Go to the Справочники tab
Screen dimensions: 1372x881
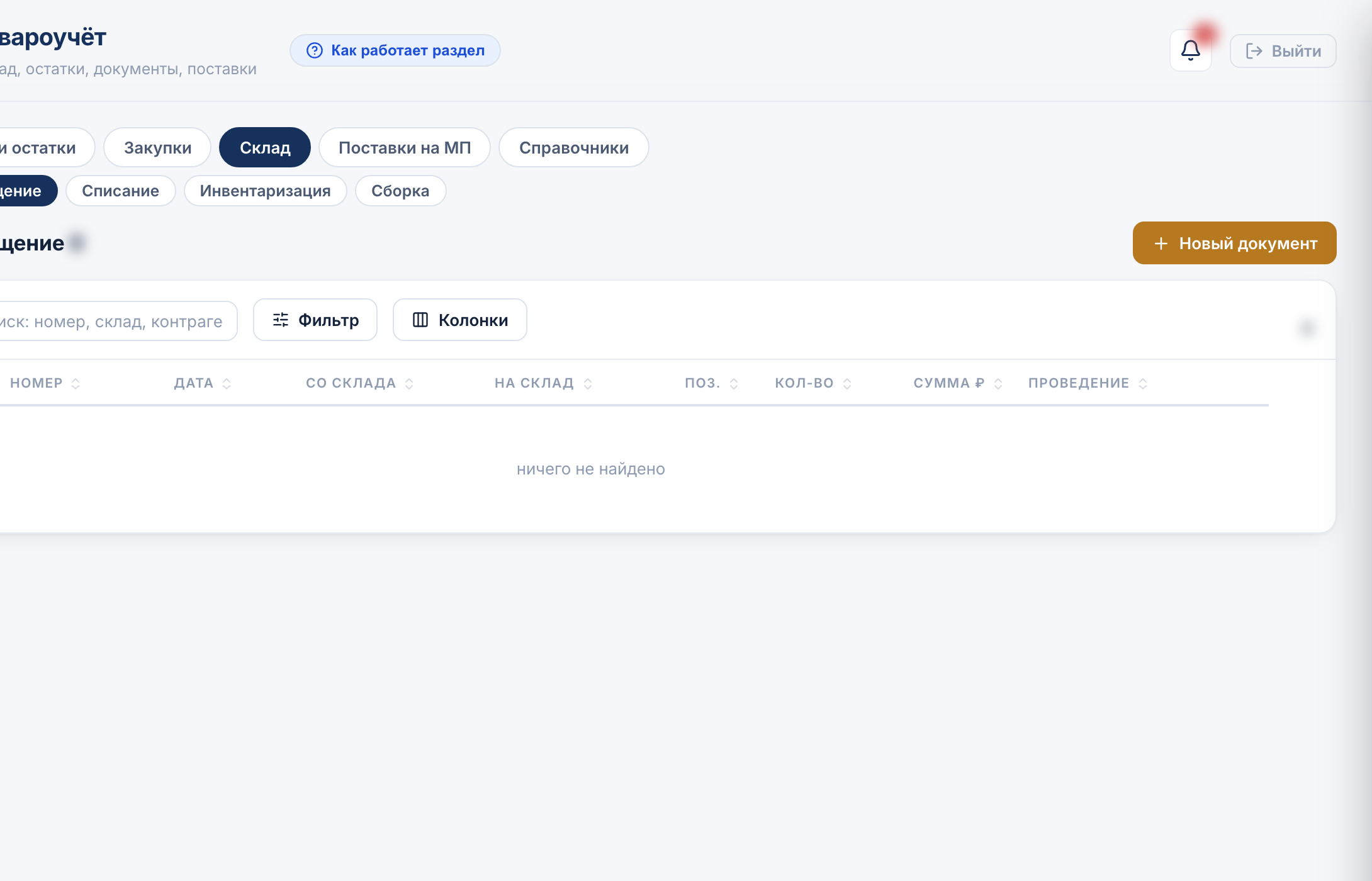click(574, 147)
